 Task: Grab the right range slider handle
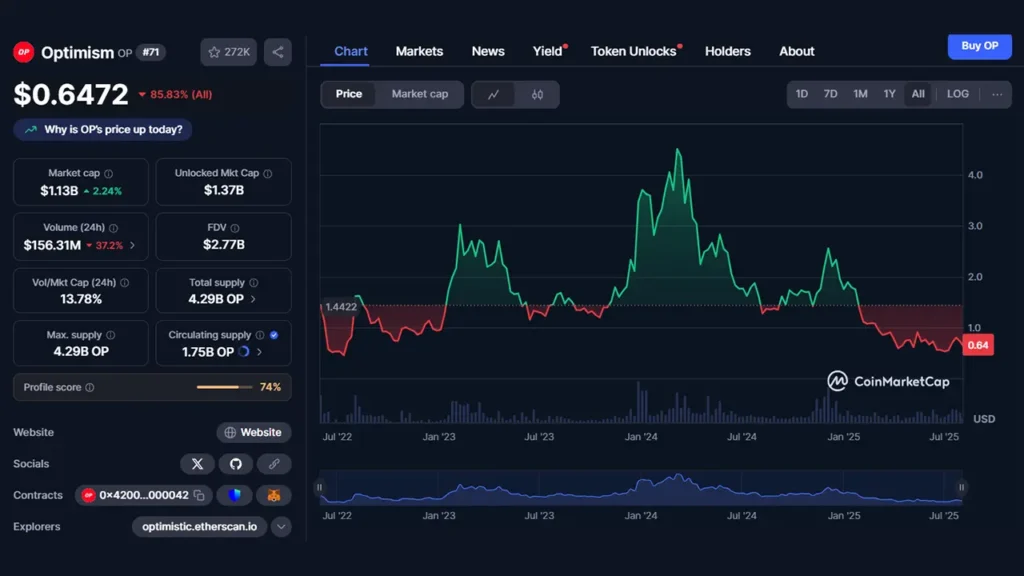point(961,487)
